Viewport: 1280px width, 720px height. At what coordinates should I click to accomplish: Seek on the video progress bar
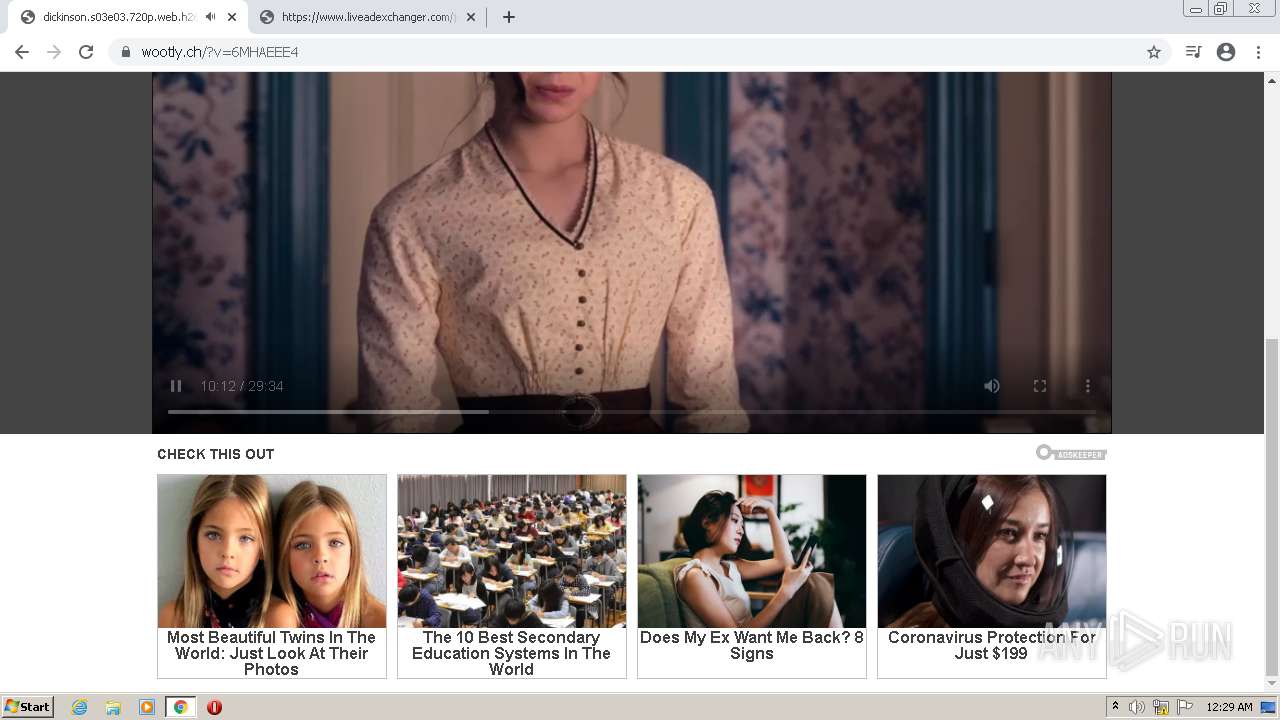click(x=632, y=412)
